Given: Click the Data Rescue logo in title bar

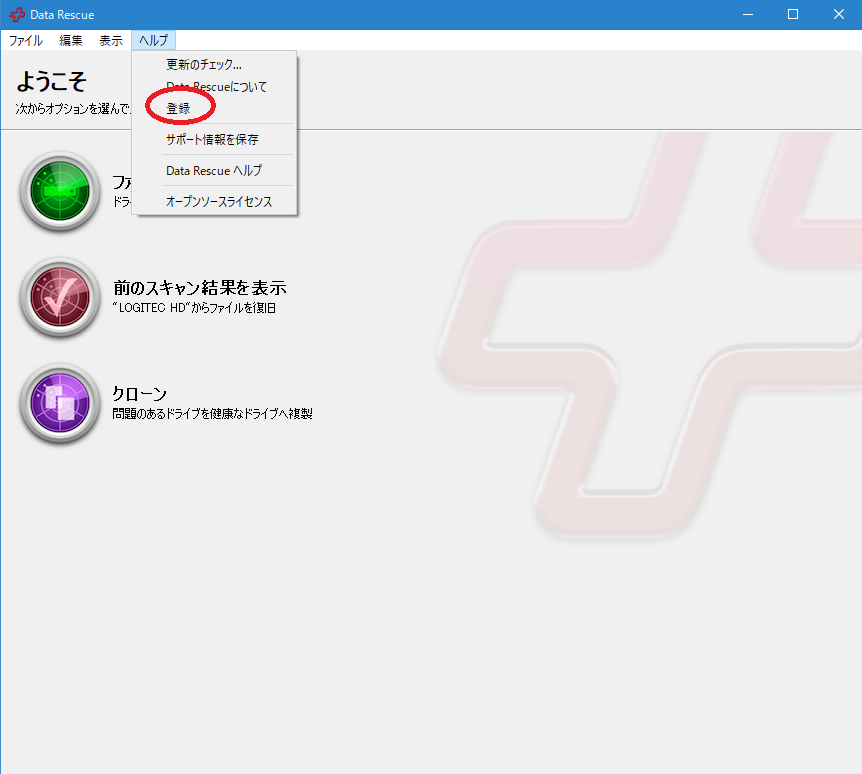Looking at the screenshot, I should pyautogui.click(x=17, y=15).
